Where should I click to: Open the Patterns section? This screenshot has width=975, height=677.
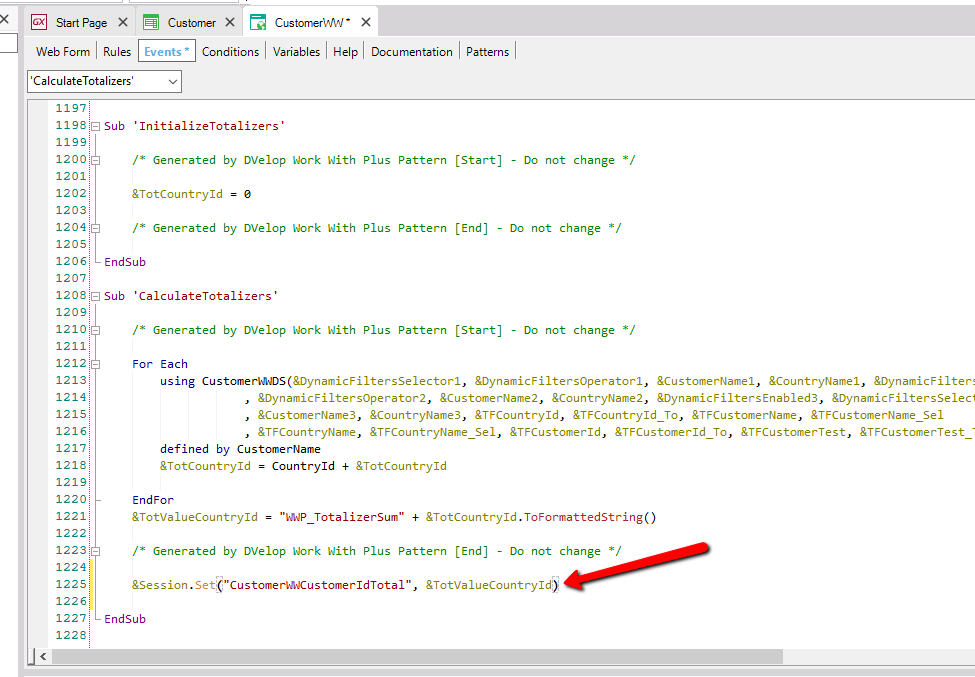coord(488,52)
